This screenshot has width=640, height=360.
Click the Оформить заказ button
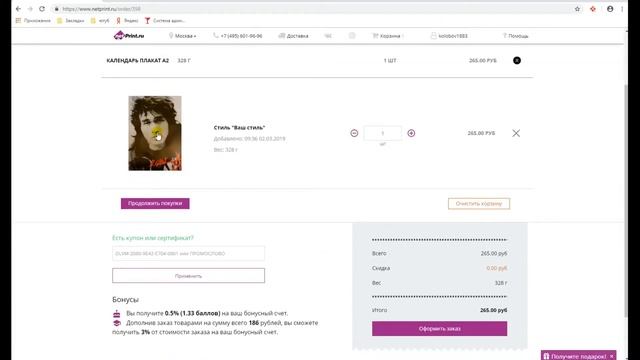coord(440,329)
